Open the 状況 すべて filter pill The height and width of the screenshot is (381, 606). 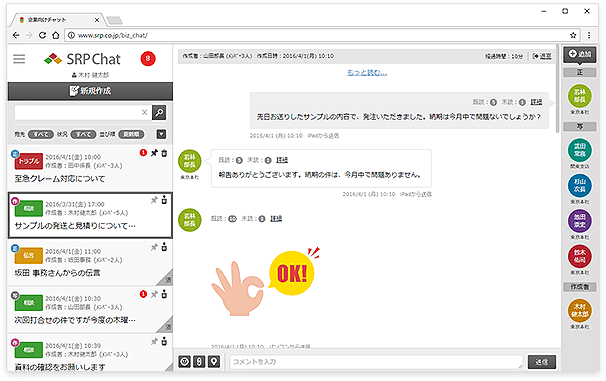tap(83, 134)
